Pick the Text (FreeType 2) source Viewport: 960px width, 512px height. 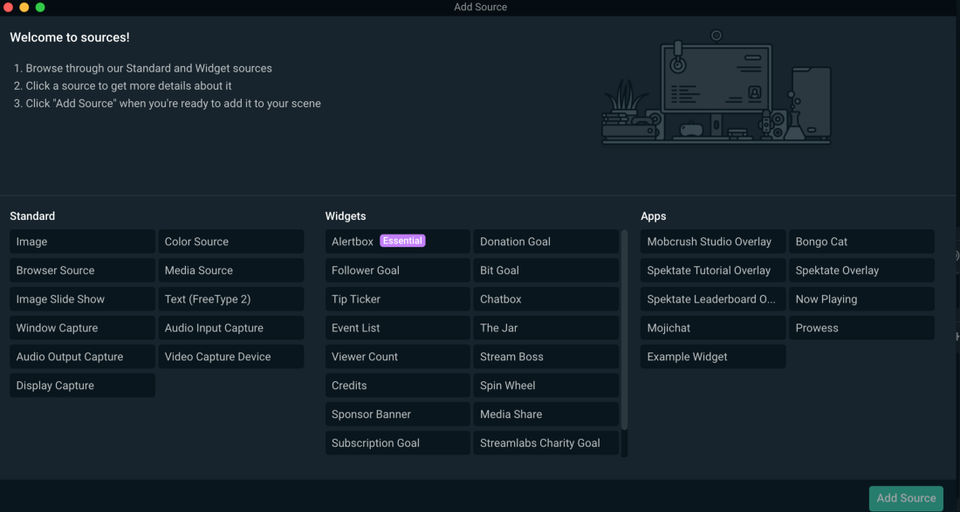[231, 299]
